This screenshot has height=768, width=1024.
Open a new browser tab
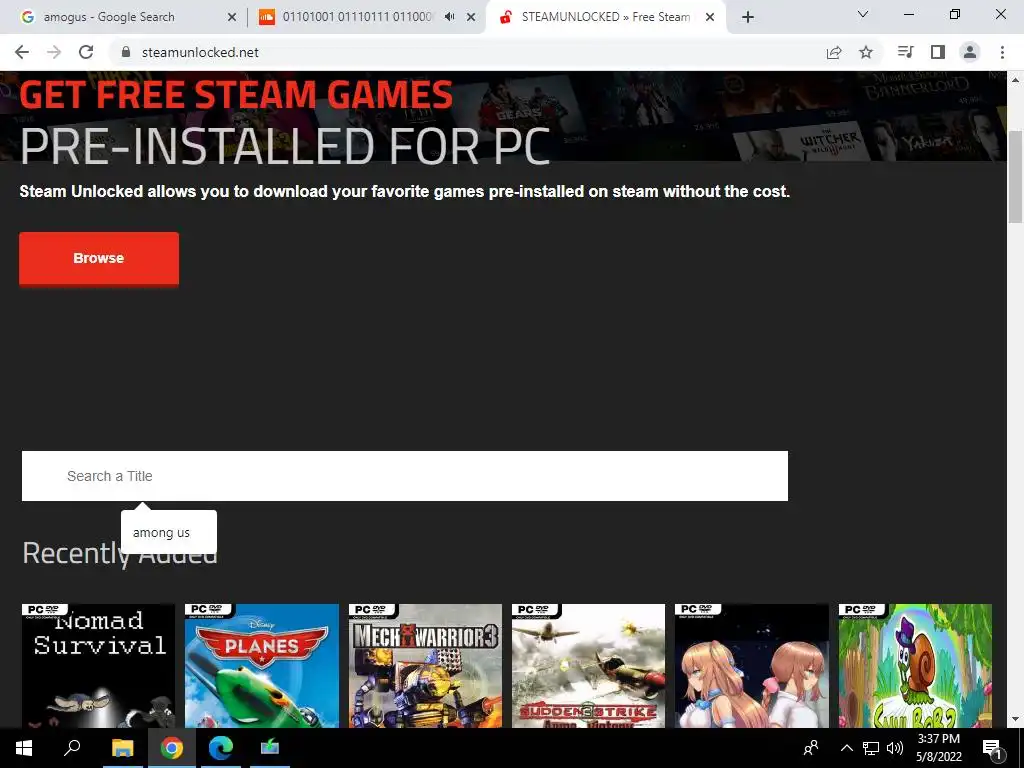click(x=748, y=17)
